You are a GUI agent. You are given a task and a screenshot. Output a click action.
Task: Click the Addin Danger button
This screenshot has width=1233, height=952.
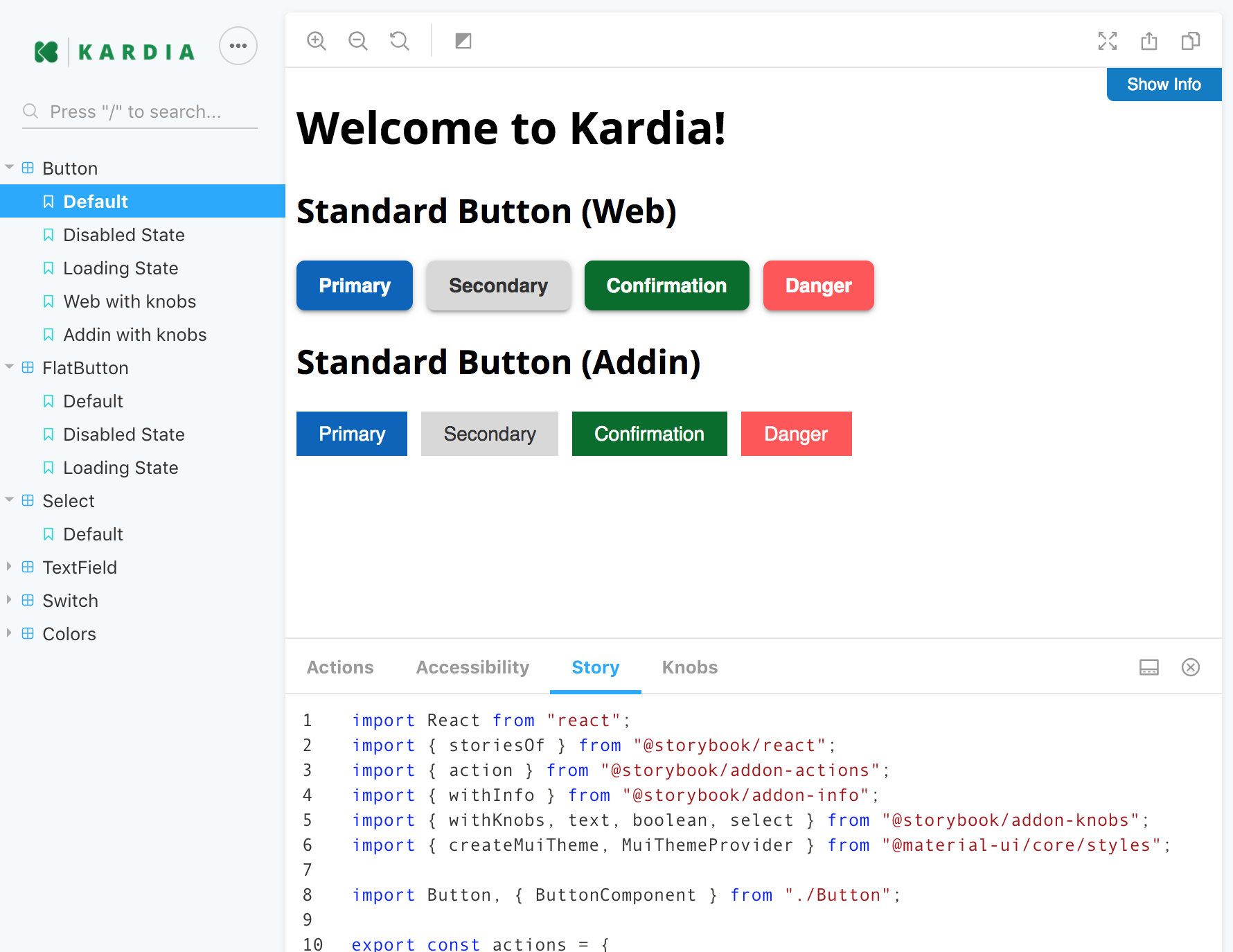pyautogui.click(x=797, y=434)
